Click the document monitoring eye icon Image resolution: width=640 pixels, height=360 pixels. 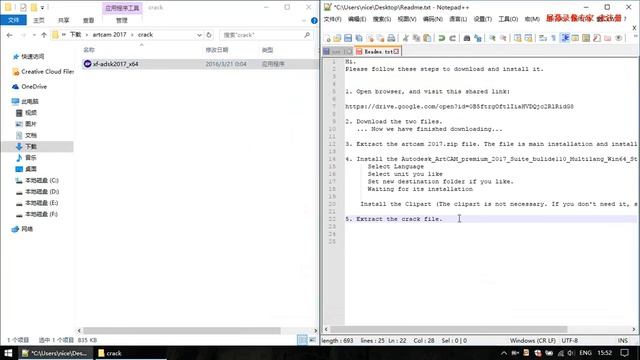[x=618, y=38]
